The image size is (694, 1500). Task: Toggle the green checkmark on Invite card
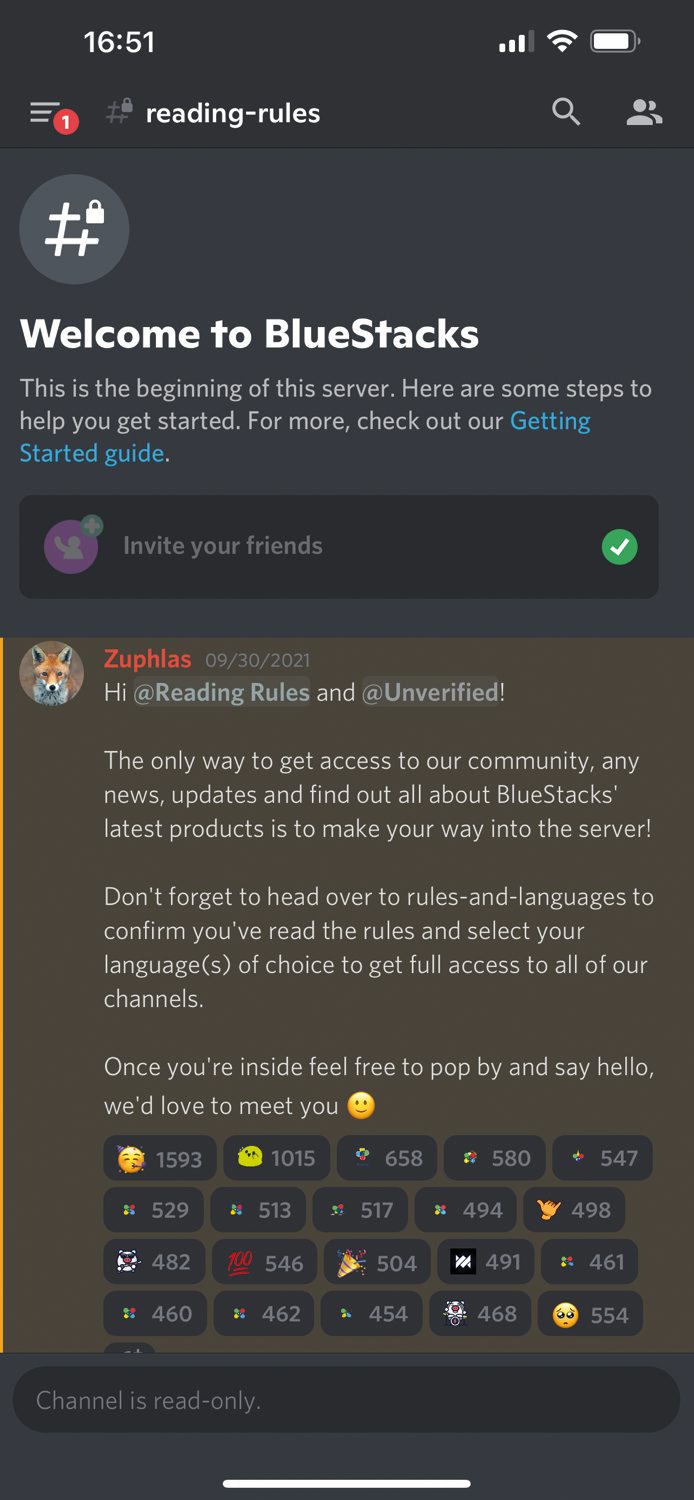pos(620,547)
